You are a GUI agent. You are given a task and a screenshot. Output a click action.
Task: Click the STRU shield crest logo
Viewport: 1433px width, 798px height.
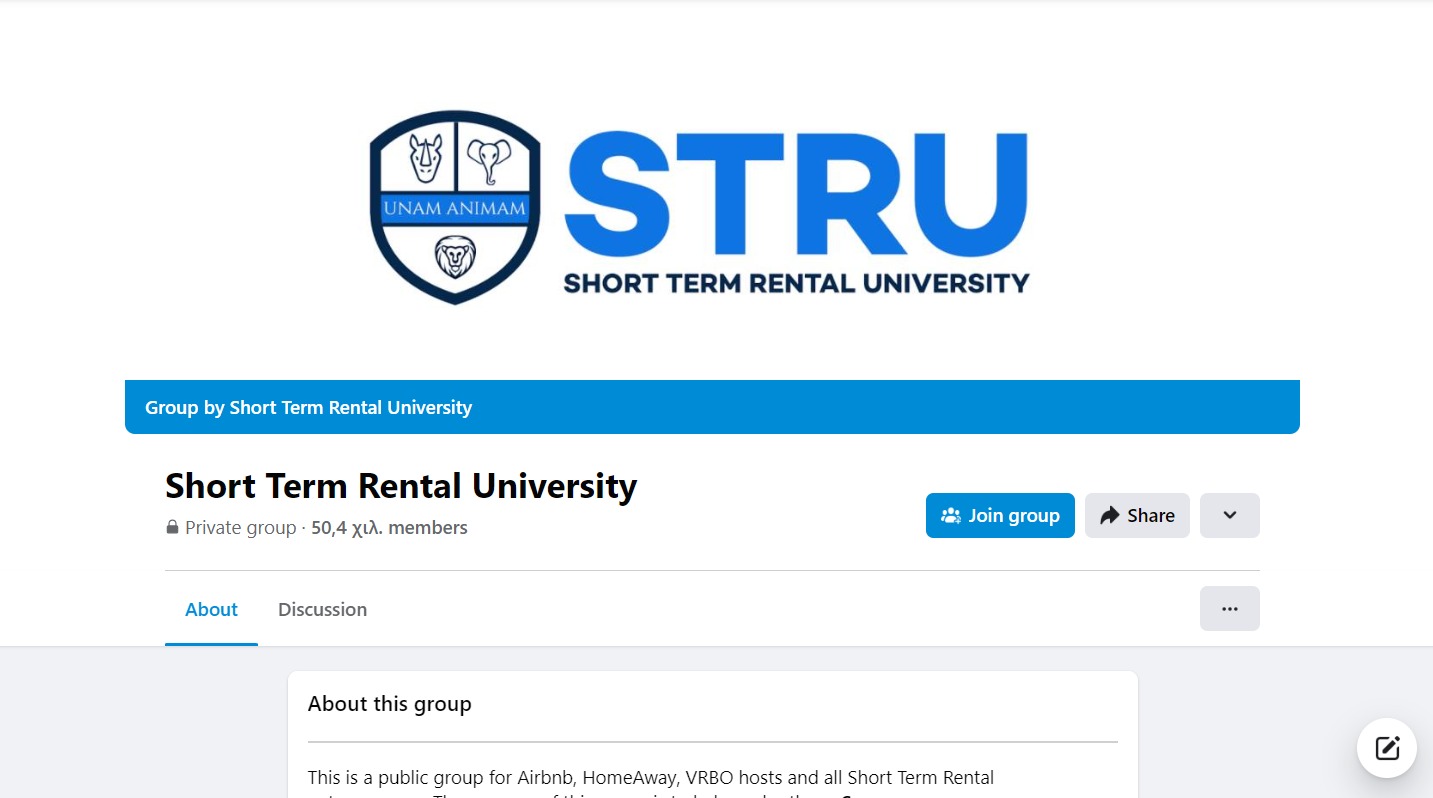click(455, 206)
